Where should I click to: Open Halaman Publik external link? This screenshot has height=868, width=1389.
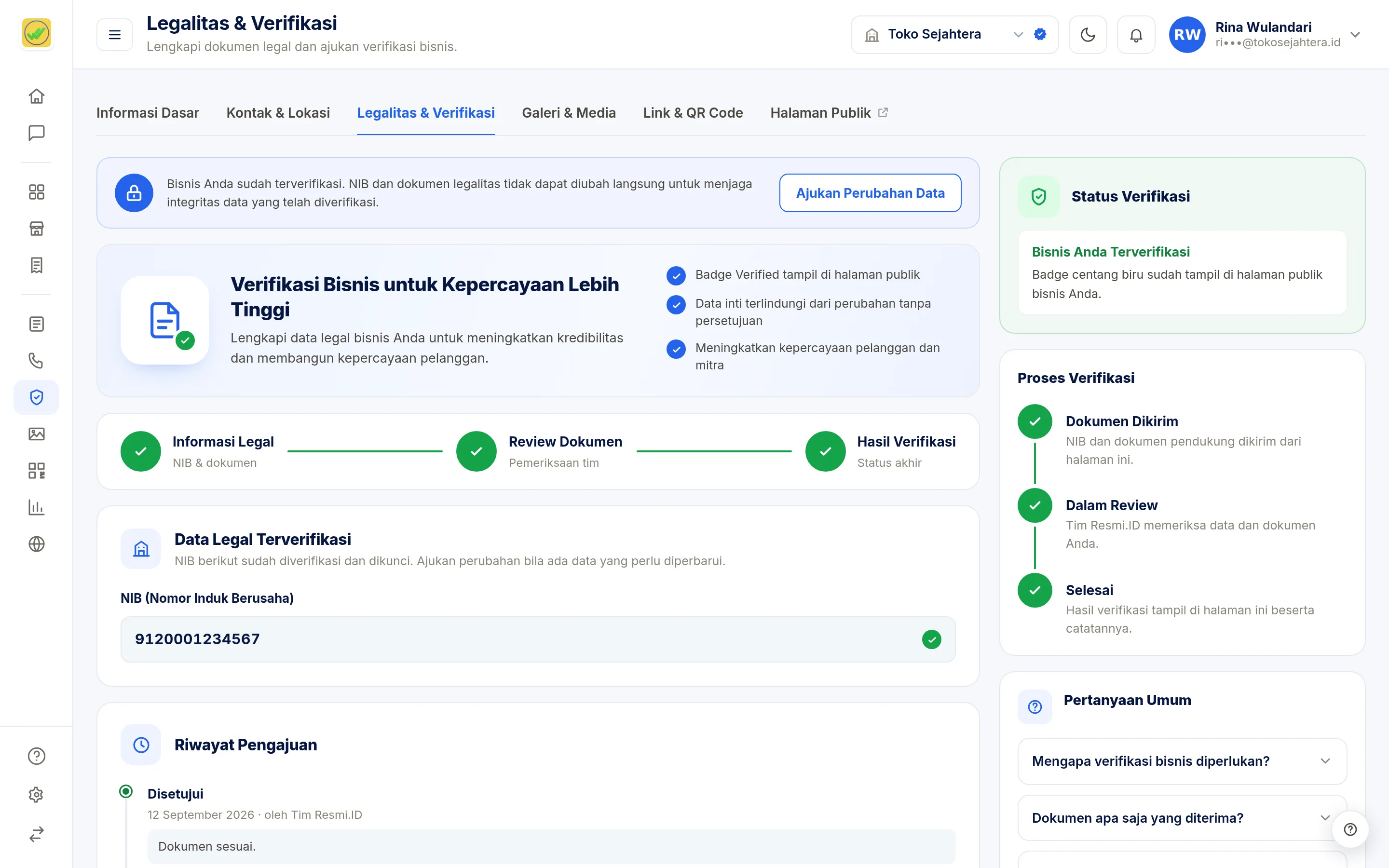click(829, 113)
